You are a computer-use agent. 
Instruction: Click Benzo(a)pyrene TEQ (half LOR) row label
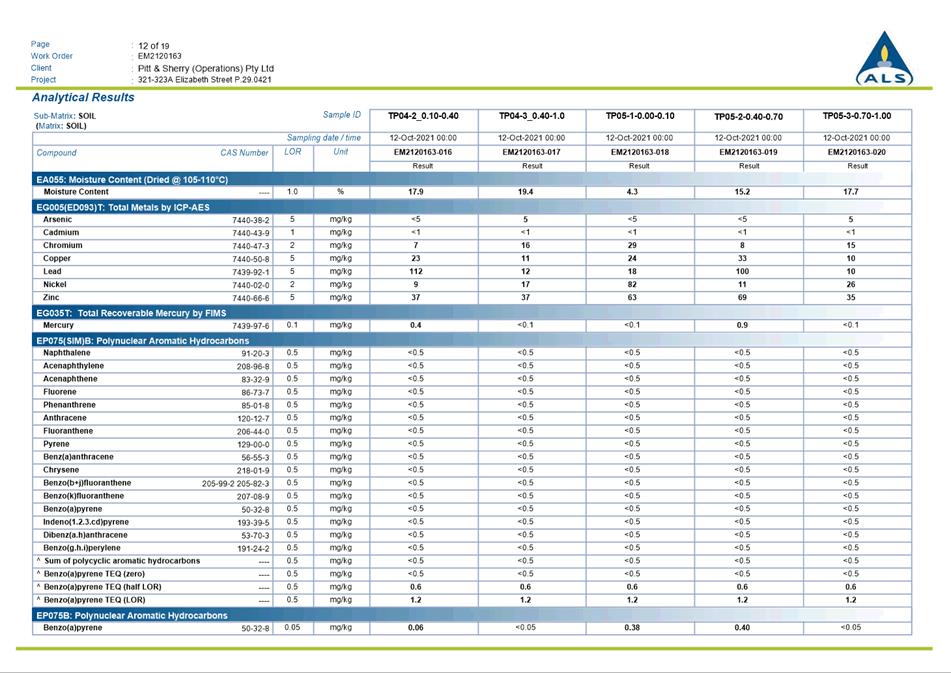(x=102, y=587)
